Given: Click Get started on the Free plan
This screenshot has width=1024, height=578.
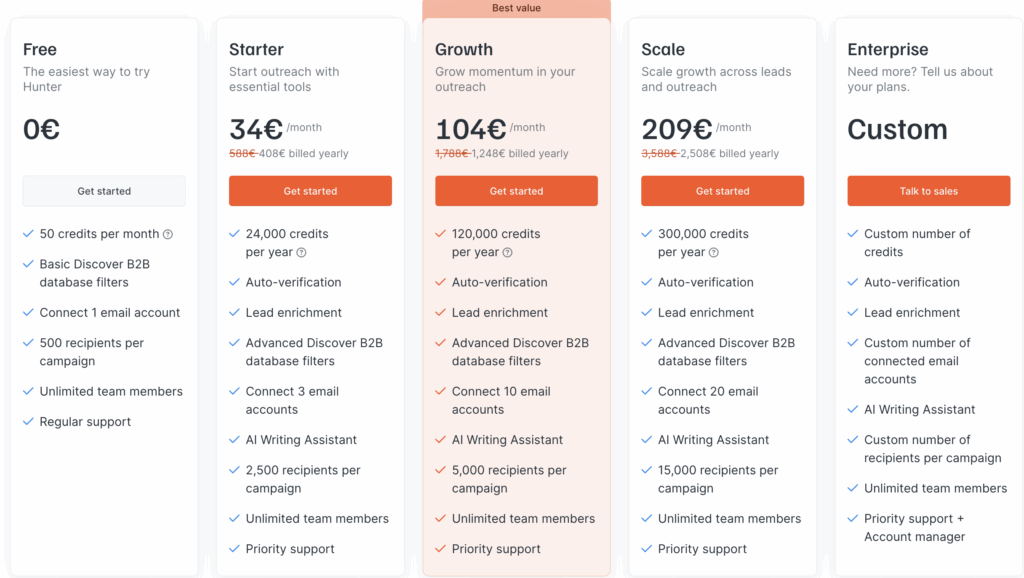Looking at the screenshot, I should click(x=103, y=191).
